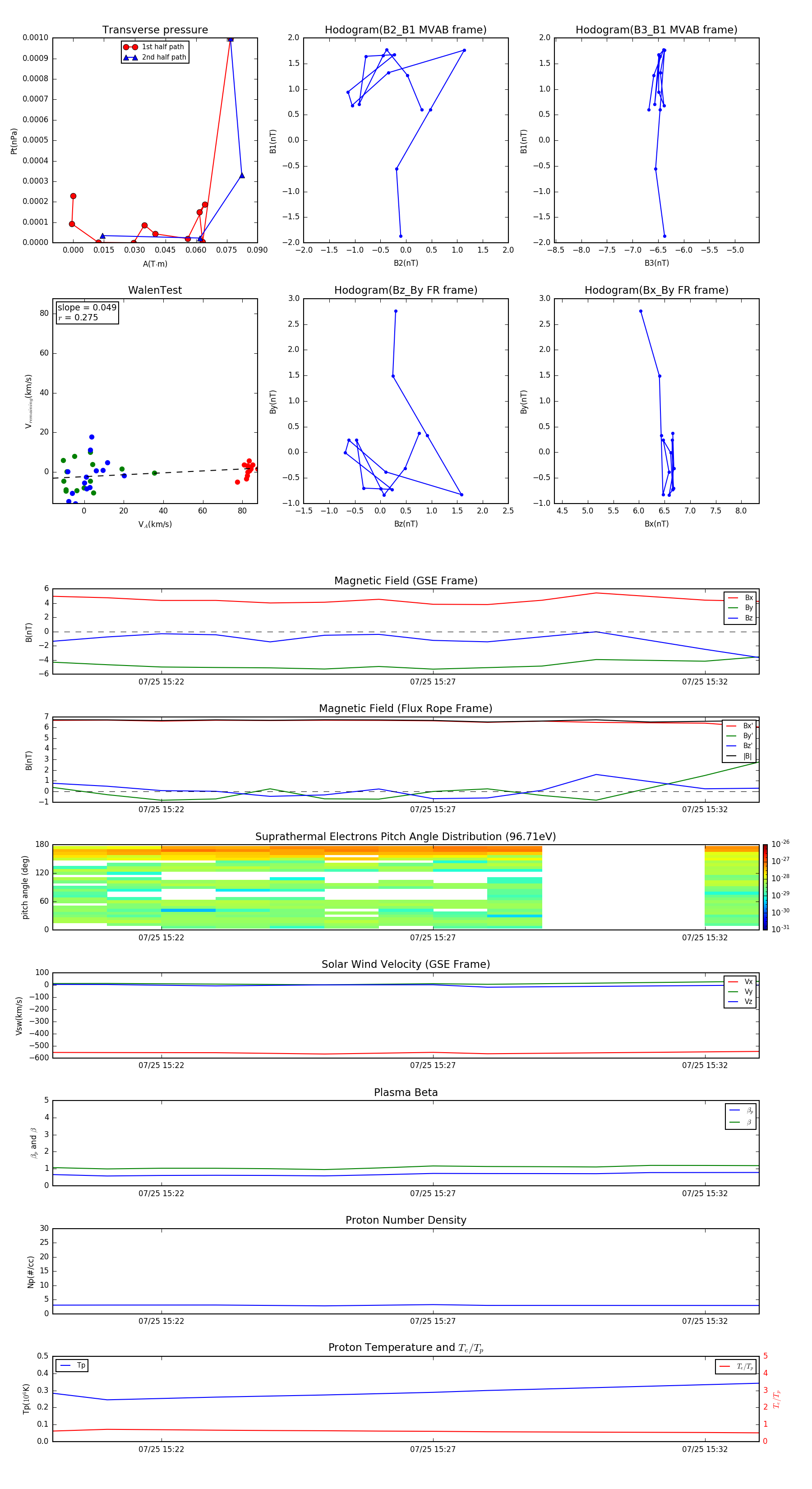812x1489 pixels.
Task: Select the "1st half path" legend entry
Action: point(154,47)
